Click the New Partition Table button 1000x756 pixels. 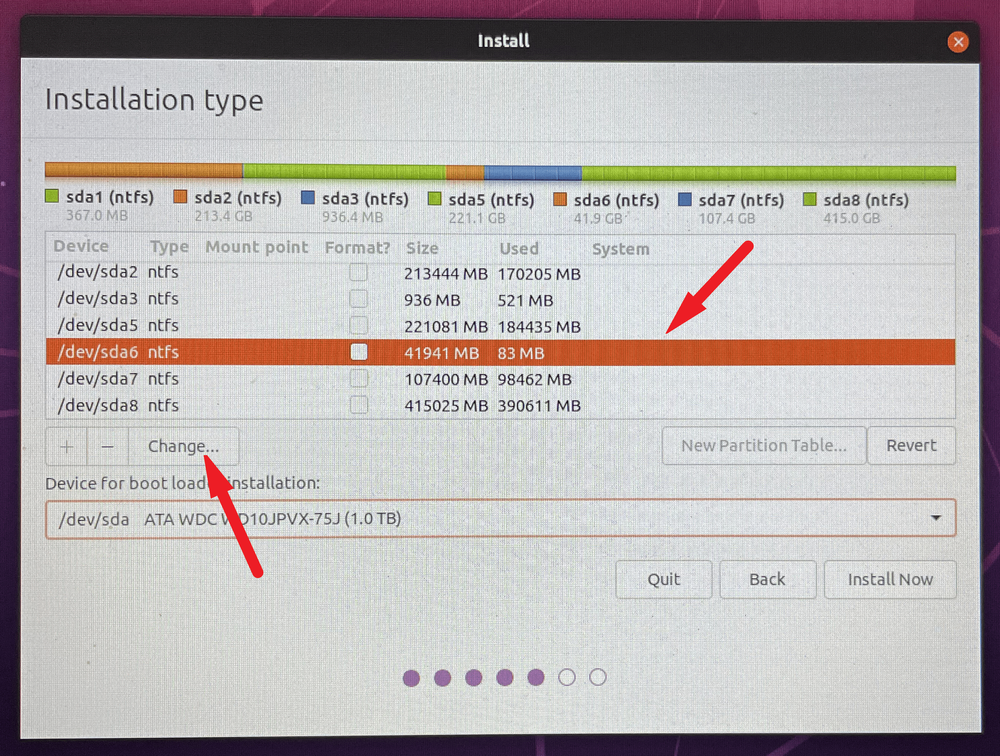[x=763, y=446]
